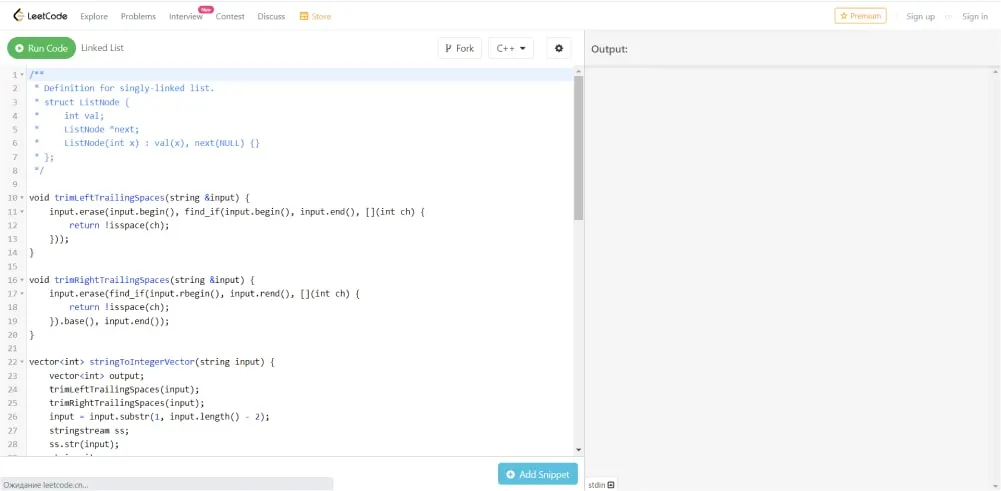Collapse the comment block at line 1
Screen dimensions: 1001x491
[x=22, y=75]
